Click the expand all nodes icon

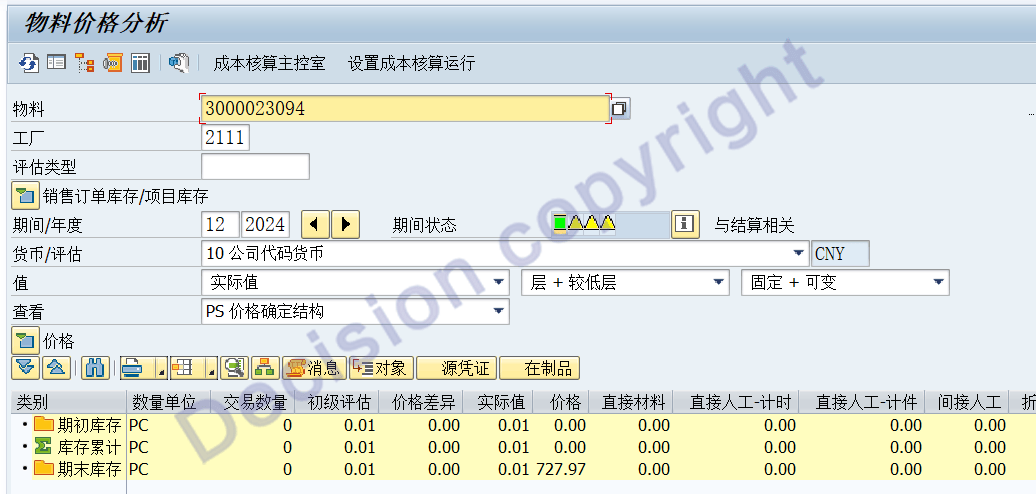point(26,368)
